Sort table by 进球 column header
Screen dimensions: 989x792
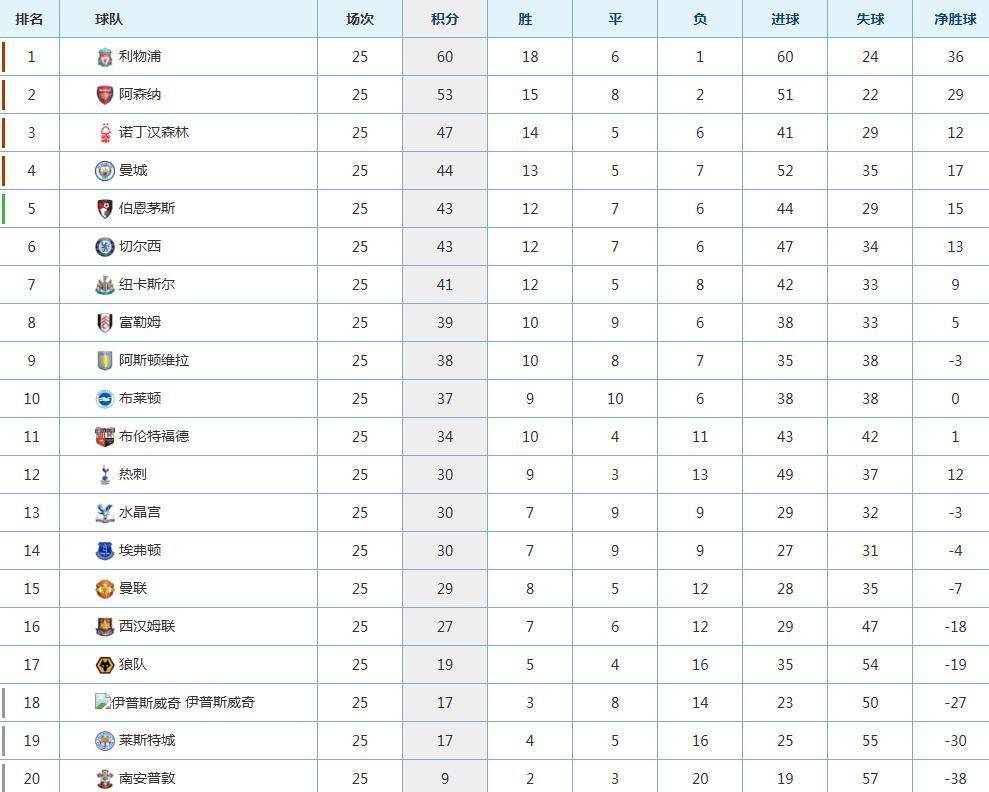click(785, 19)
